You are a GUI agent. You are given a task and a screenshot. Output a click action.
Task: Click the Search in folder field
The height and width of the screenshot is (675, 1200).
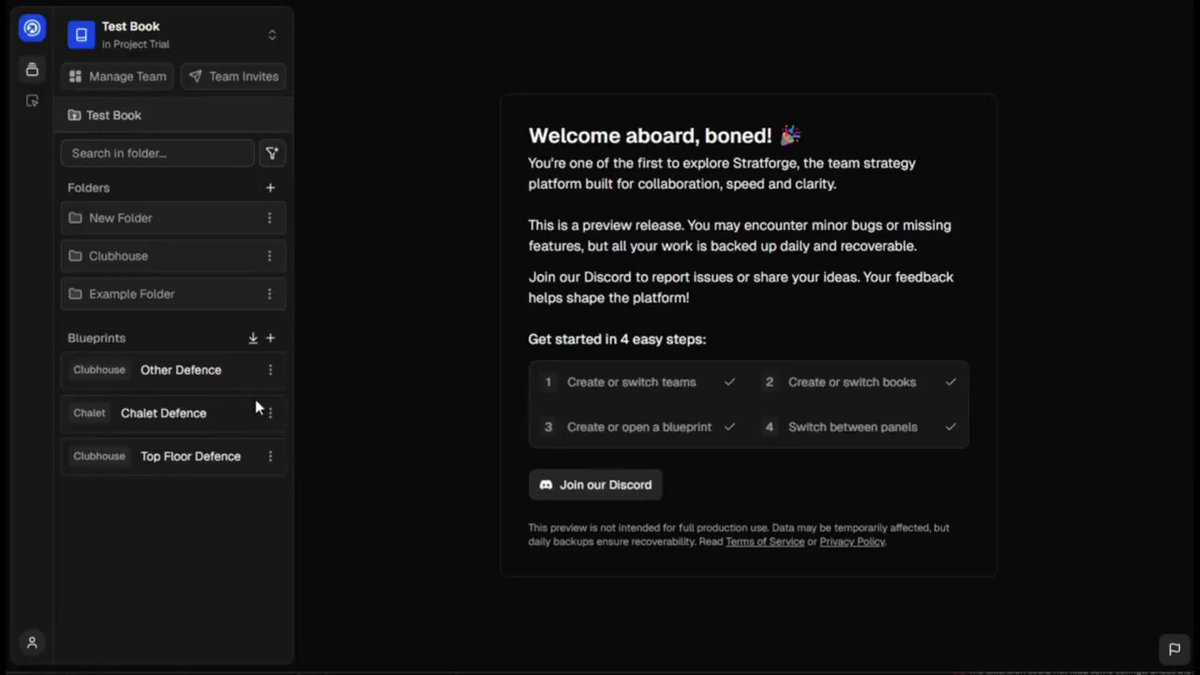click(157, 153)
